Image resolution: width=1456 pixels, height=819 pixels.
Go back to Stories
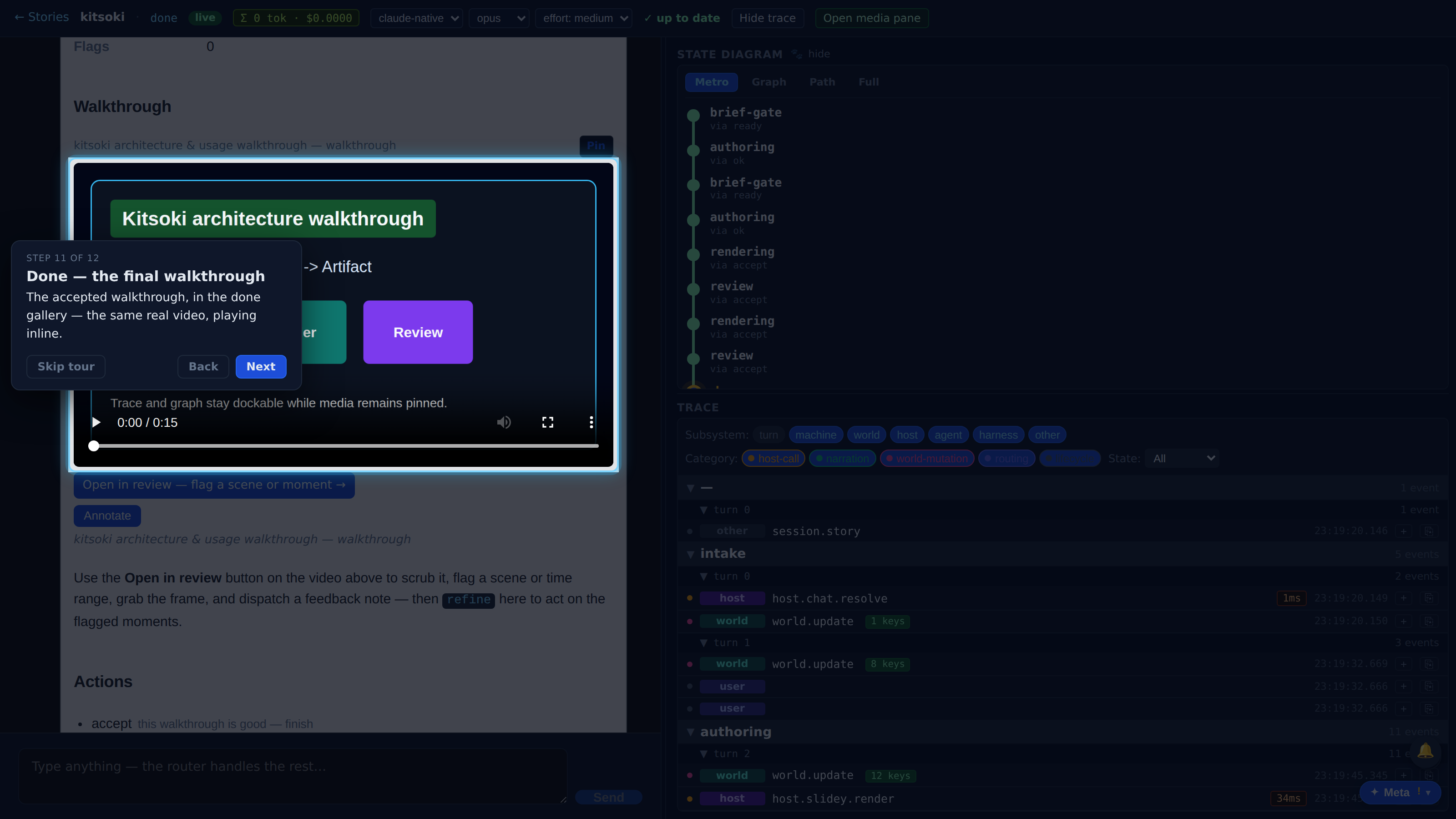[x=41, y=17]
